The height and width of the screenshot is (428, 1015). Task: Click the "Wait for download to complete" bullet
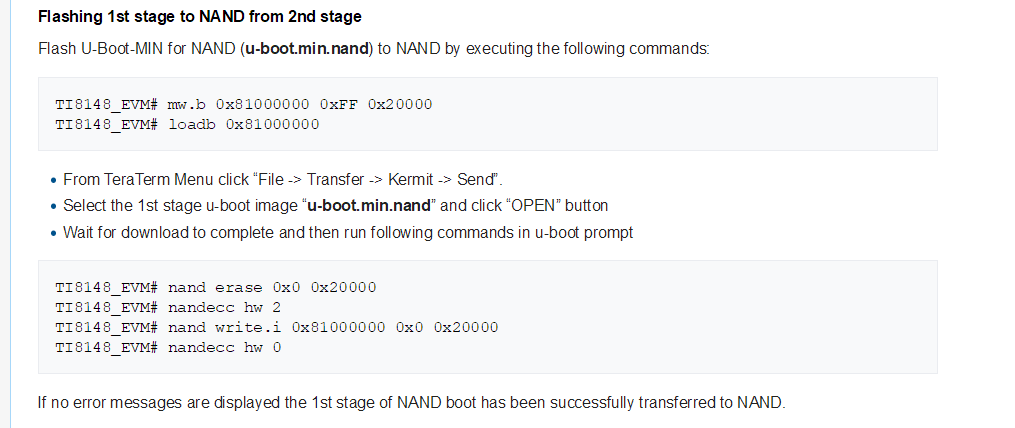coord(347,232)
